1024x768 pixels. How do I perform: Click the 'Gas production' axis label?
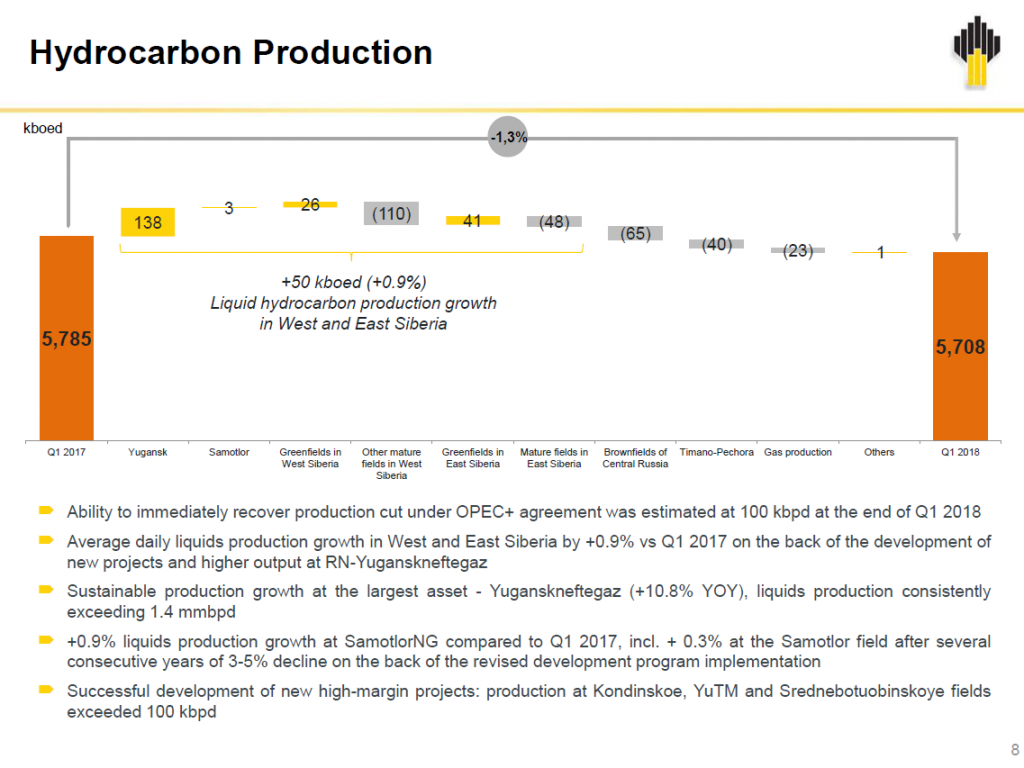(798, 453)
